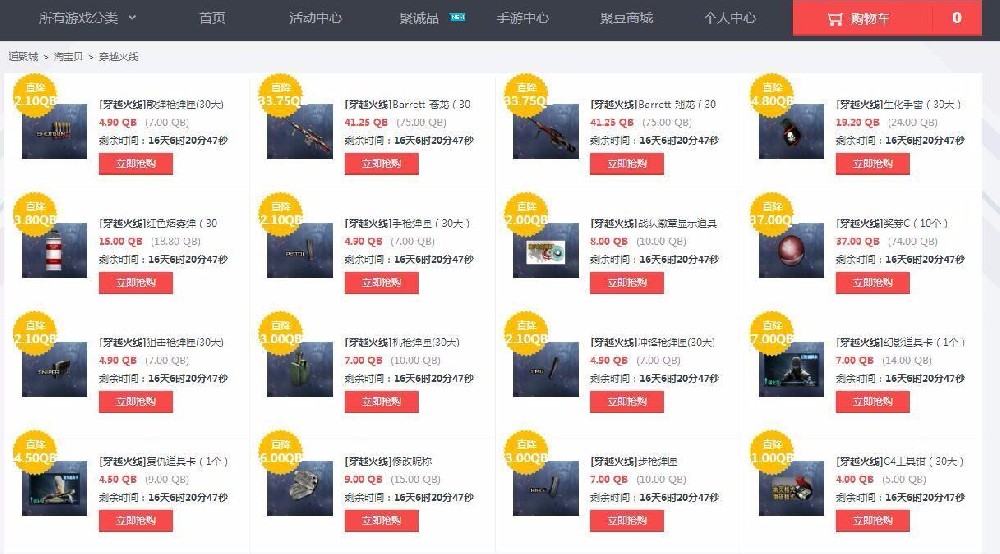Click the red grenade item thumbnail
1000x554 pixels.
click(x=54, y=251)
